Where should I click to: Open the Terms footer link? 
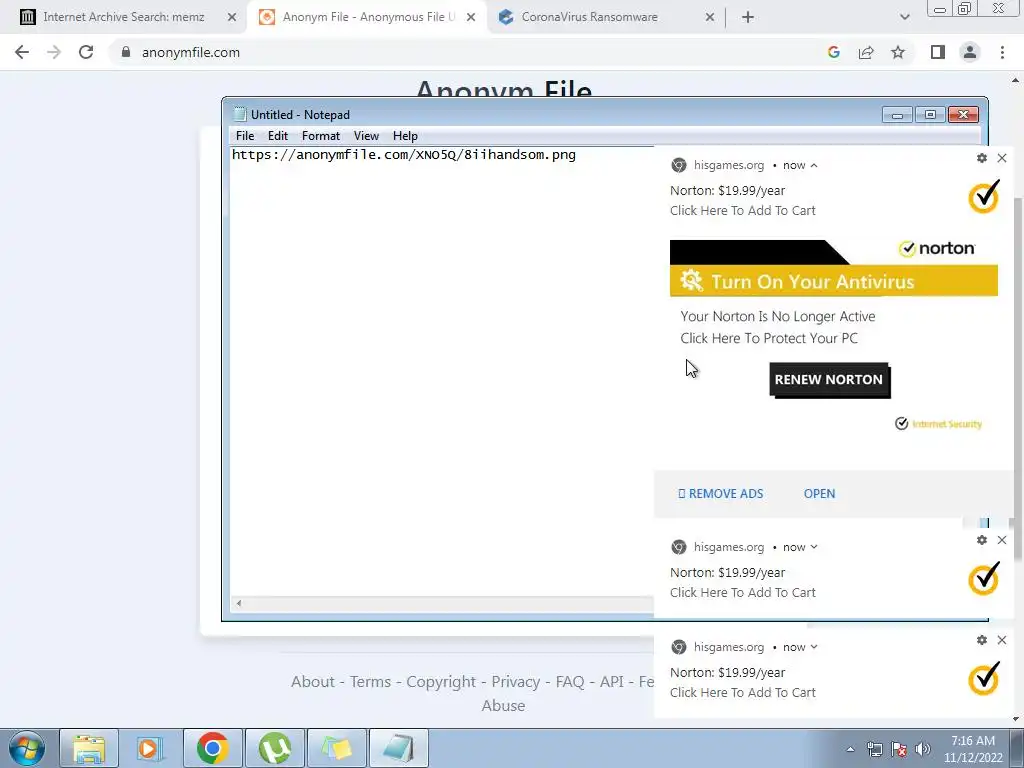[x=370, y=682]
